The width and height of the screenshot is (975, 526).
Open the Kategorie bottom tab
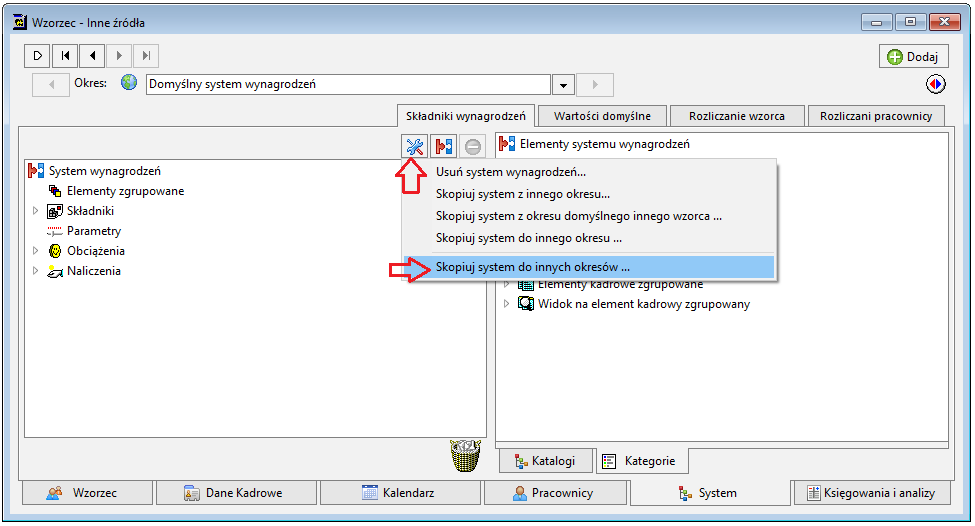(642, 461)
